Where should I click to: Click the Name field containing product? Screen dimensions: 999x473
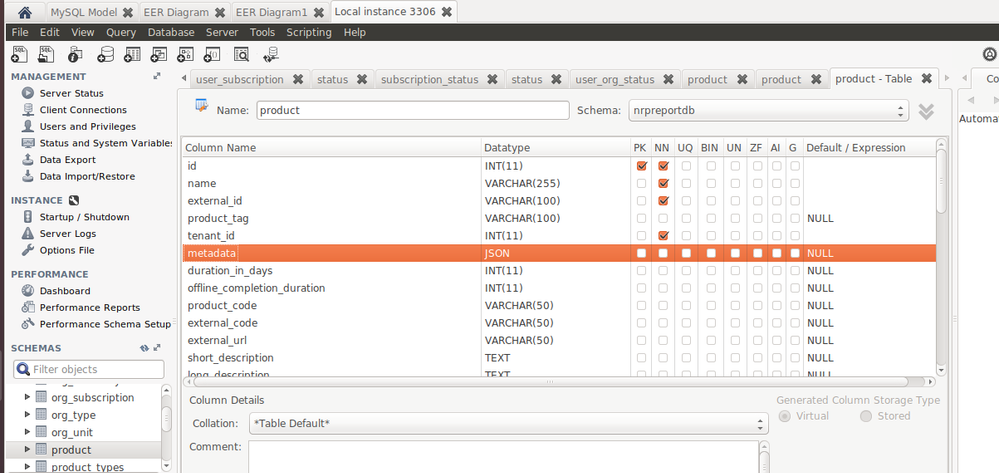[413, 110]
